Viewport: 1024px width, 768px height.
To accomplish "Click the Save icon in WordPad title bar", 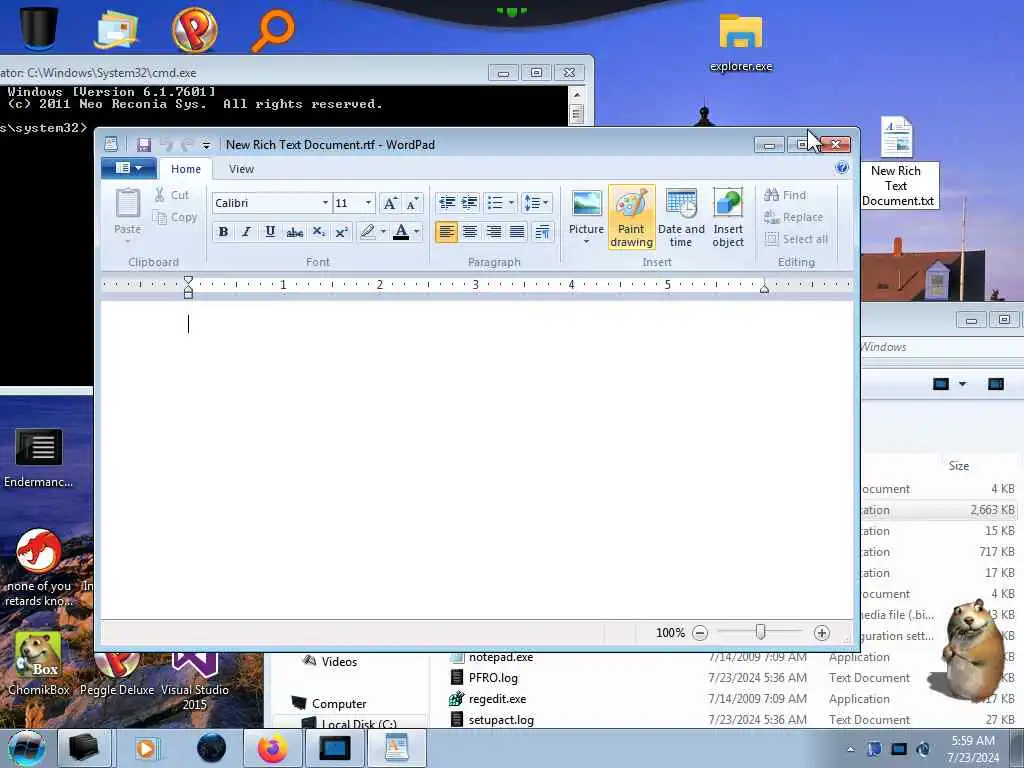I will point(144,144).
